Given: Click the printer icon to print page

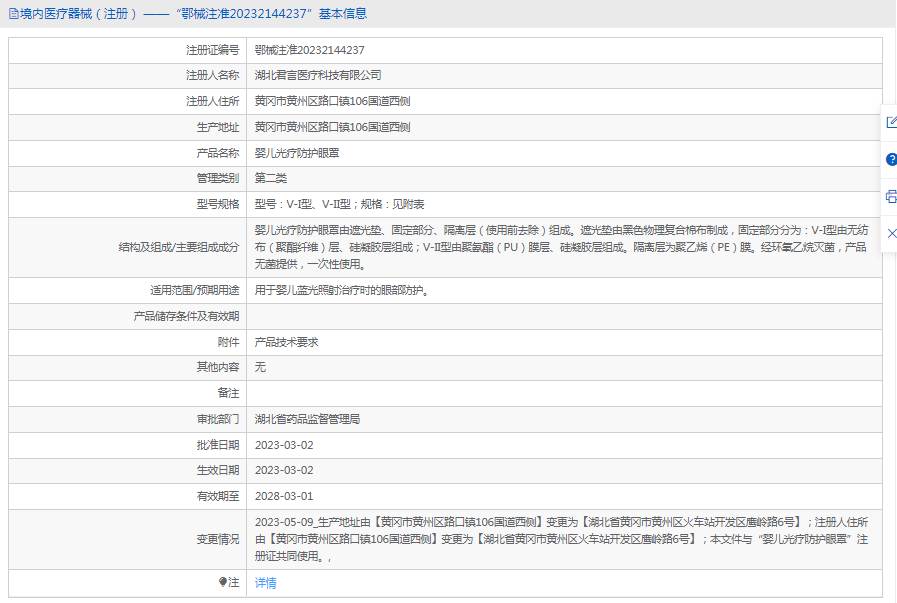Looking at the screenshot, I should pos(890,196).
